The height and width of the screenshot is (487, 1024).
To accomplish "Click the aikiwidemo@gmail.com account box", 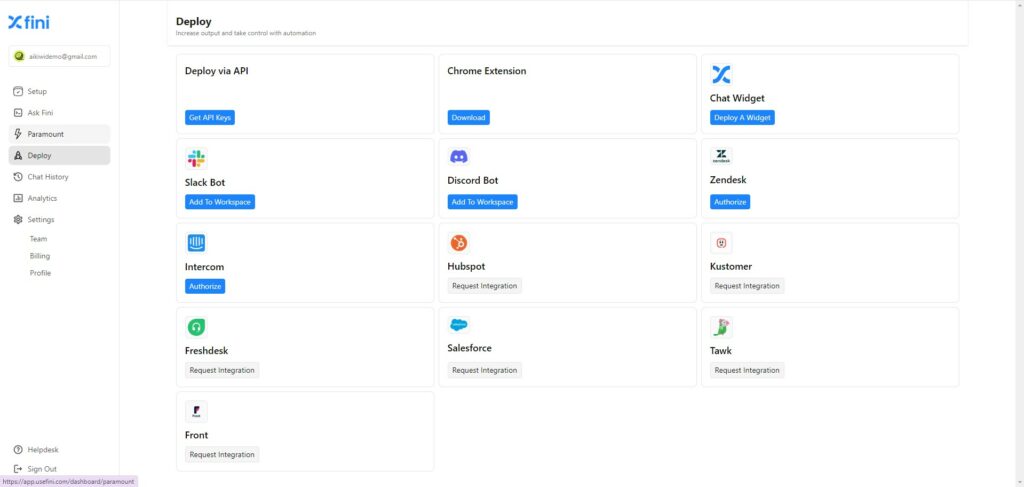I will [59, 57].
